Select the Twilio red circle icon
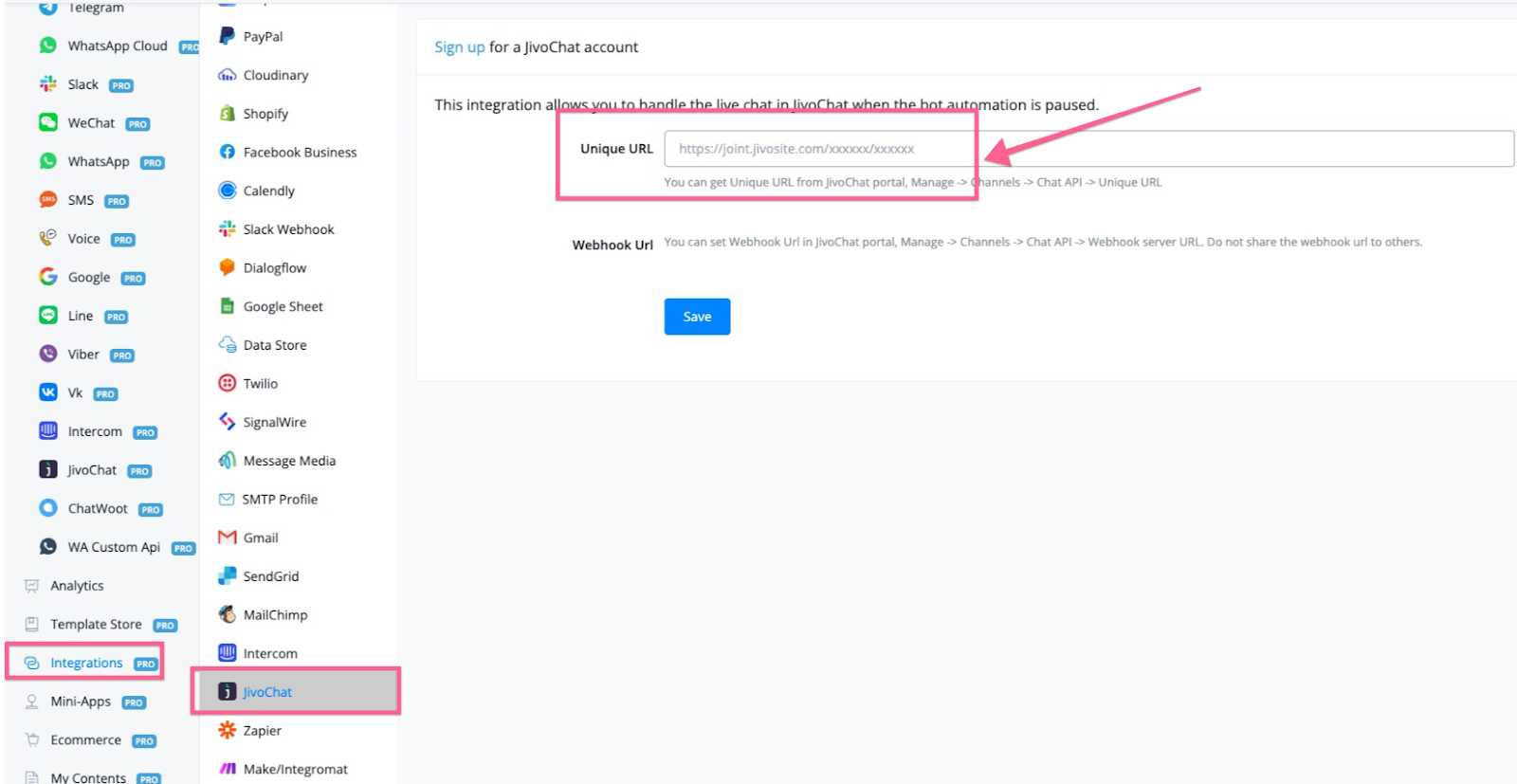The height and width of the screenshot is (784, 1517). 227,383
